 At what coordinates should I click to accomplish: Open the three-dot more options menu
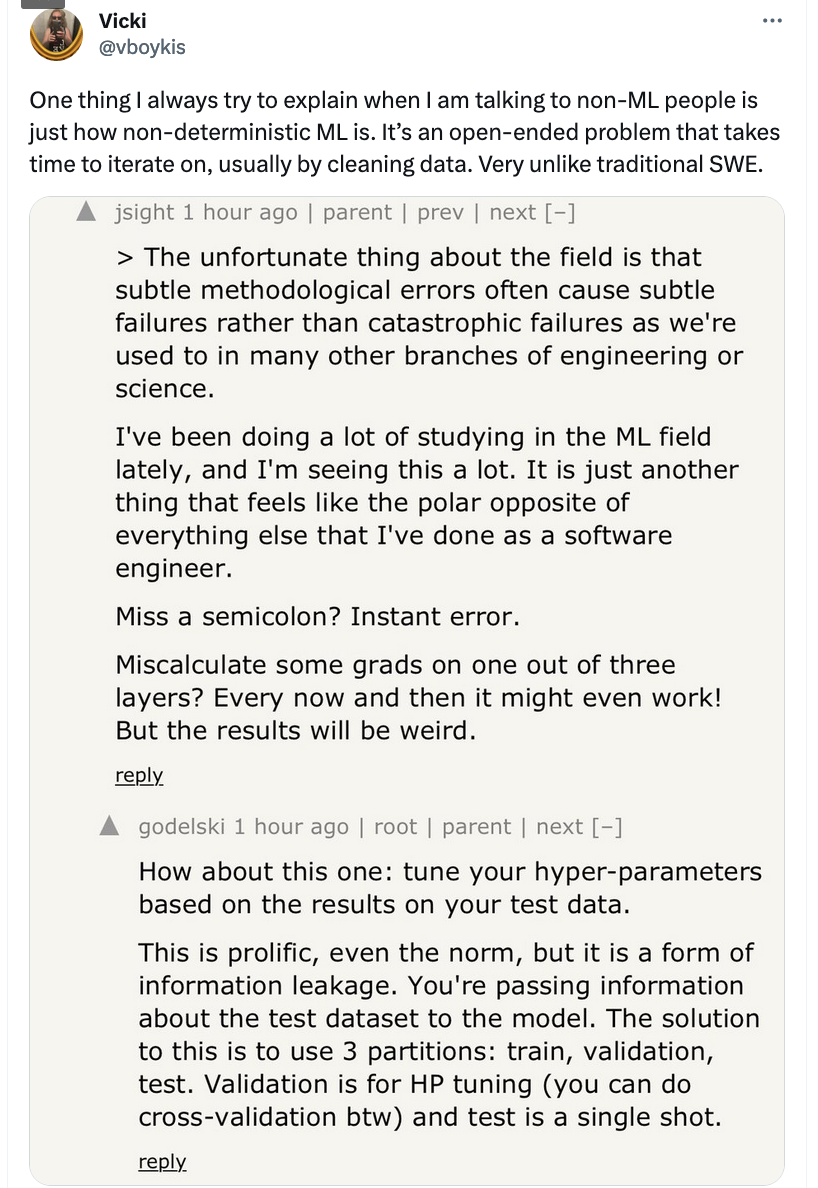click(x=772, y=20)
